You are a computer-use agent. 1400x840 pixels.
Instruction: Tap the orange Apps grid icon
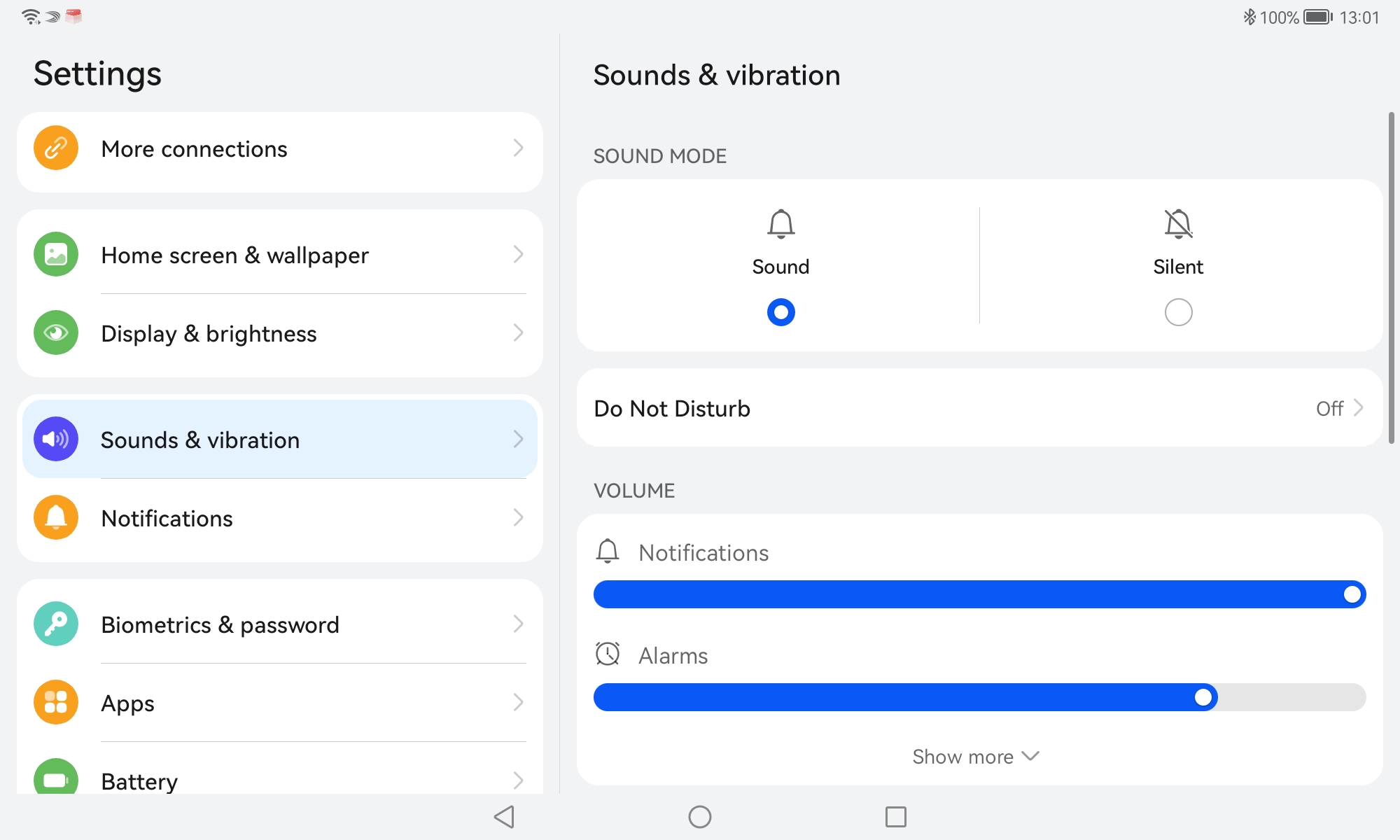[x=56, y=703]
